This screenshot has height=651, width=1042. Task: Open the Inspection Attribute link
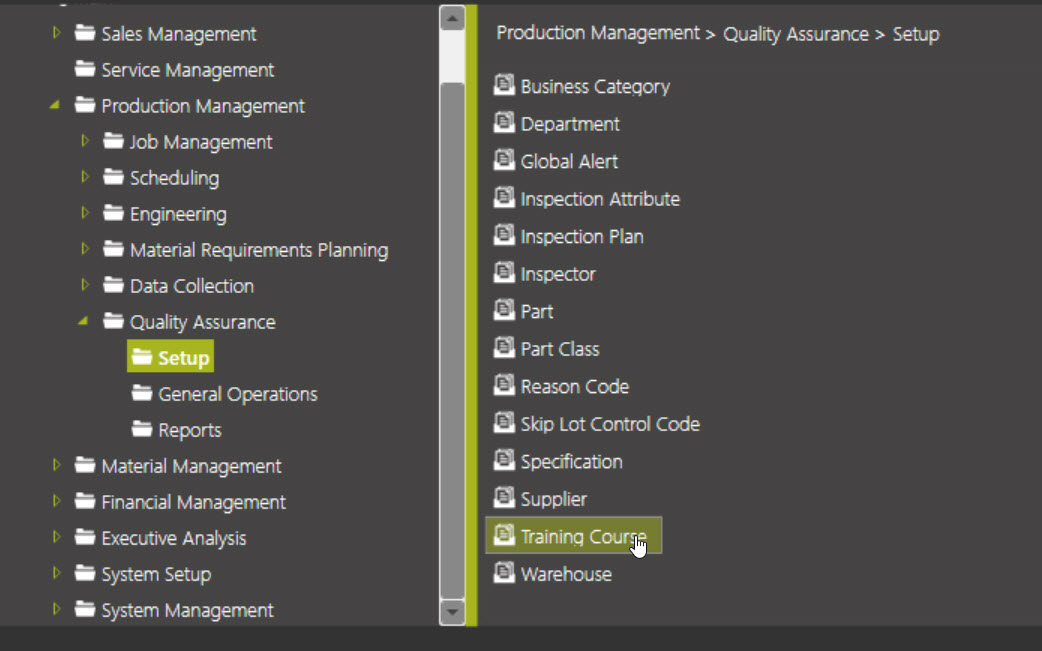click(x=599, y=199)
